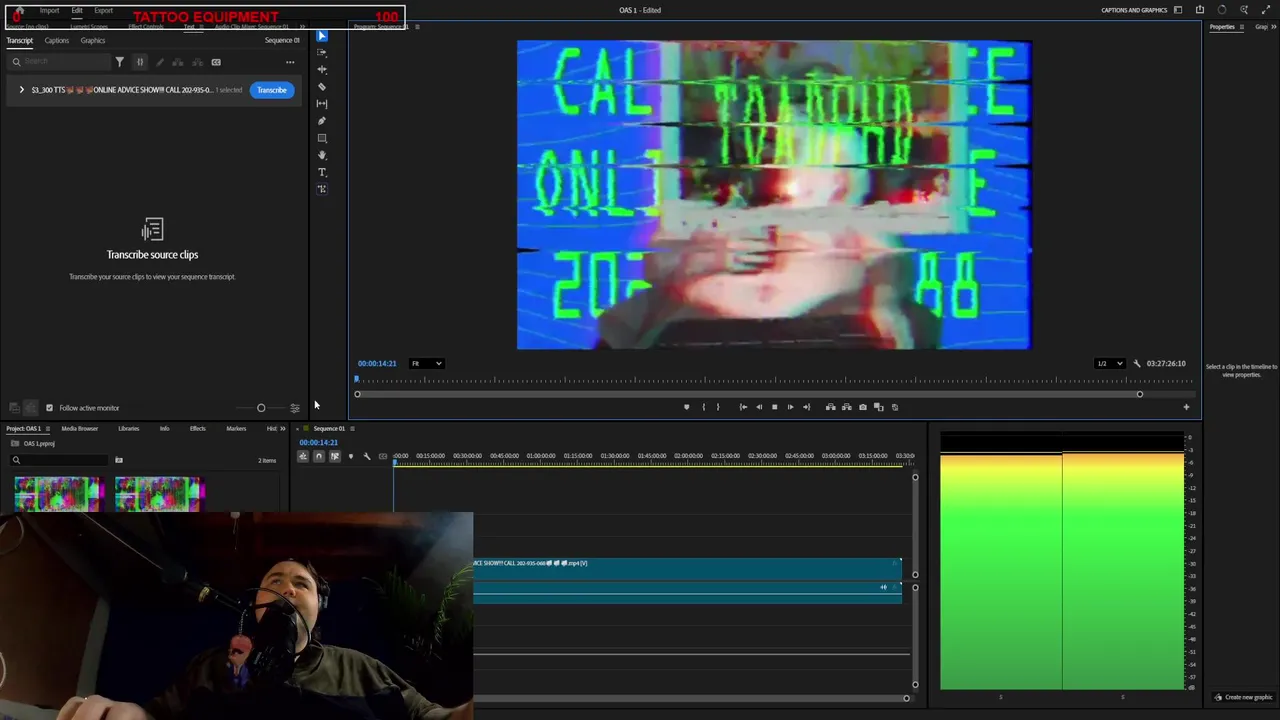1280x720 pixels.
Task: Toggle Follow active monitor checkbox
Action: [x=49, y=408]
